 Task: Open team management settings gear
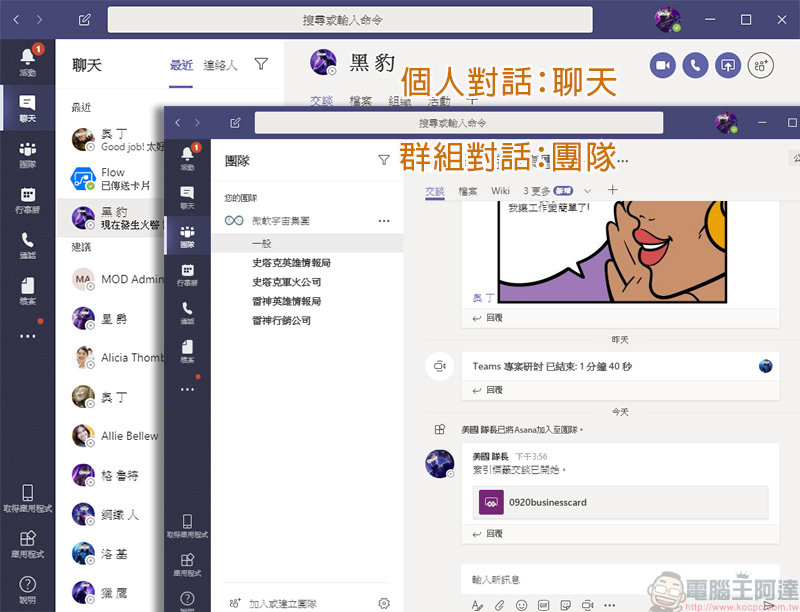384,603
